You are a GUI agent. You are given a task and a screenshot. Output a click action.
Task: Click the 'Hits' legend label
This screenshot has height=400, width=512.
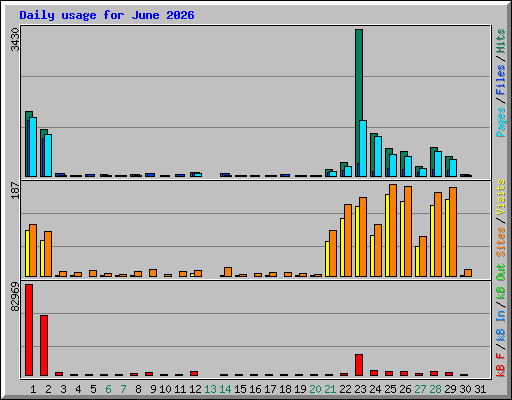[501, 41]
